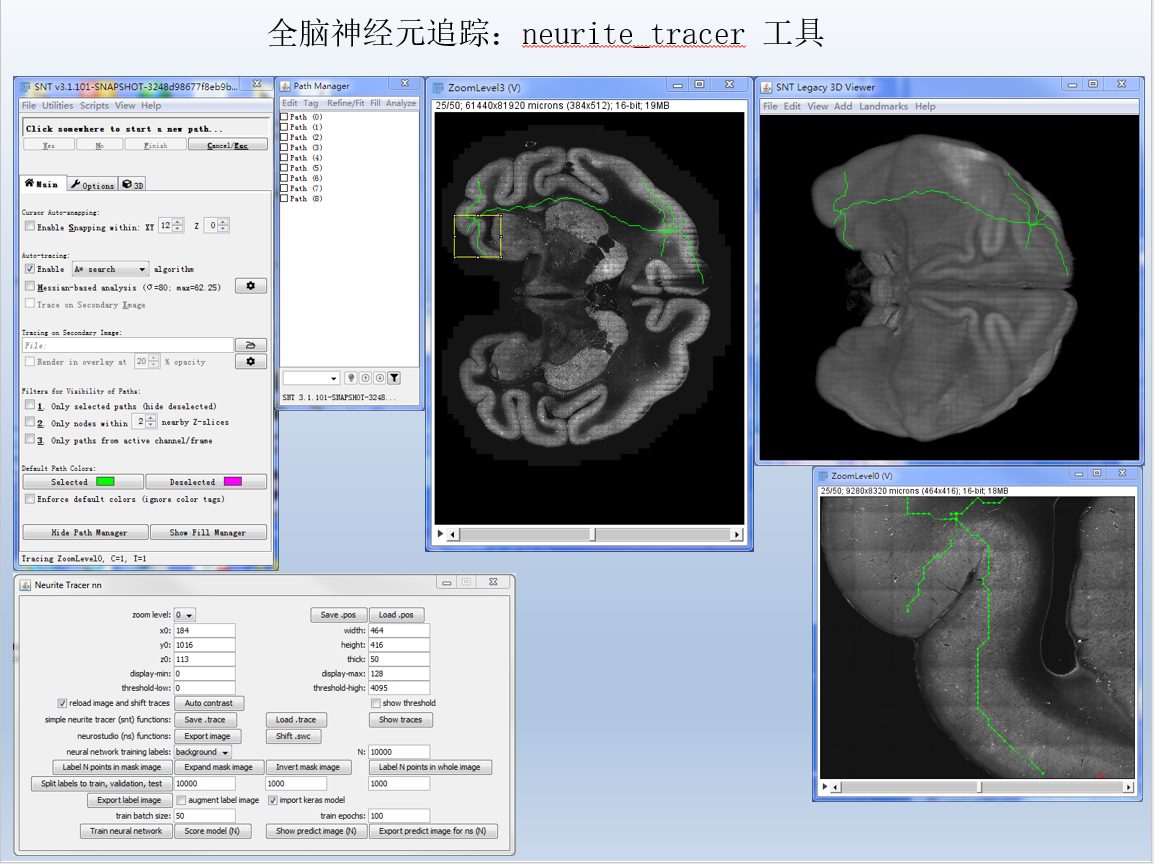The height and width of the screenshot is (864, 1154).
Task: Click the Auto contrast button
Action: 209,703
